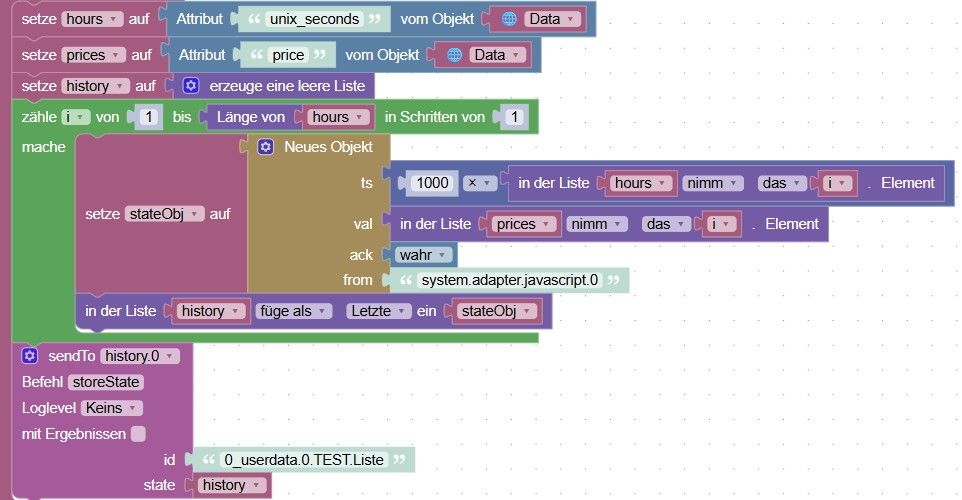The image size is (962, 500).
Task: Open the 'Letzte' position dropdown
Action: (x=378, y=311)
